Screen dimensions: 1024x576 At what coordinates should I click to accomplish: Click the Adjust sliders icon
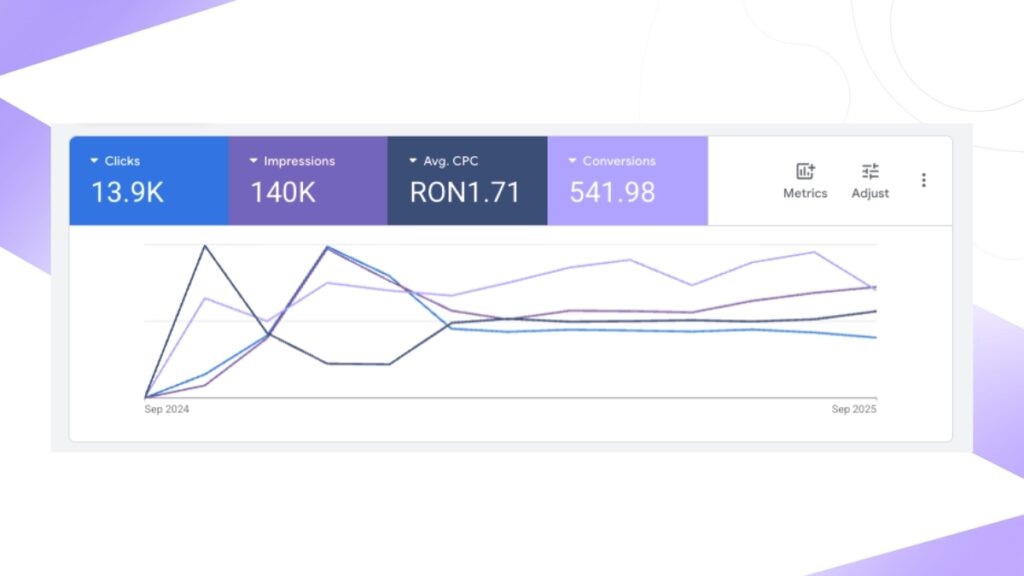(870, 171)
